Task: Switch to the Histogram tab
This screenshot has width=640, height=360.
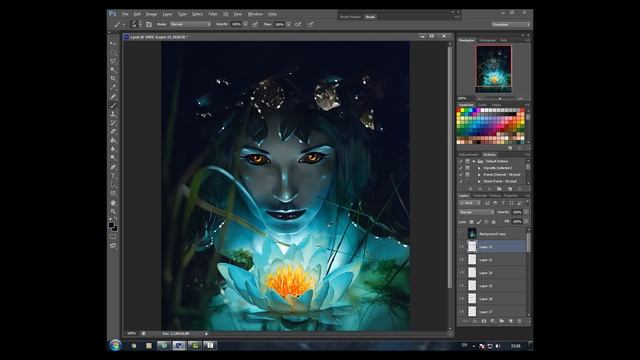Action: point(487,40)
